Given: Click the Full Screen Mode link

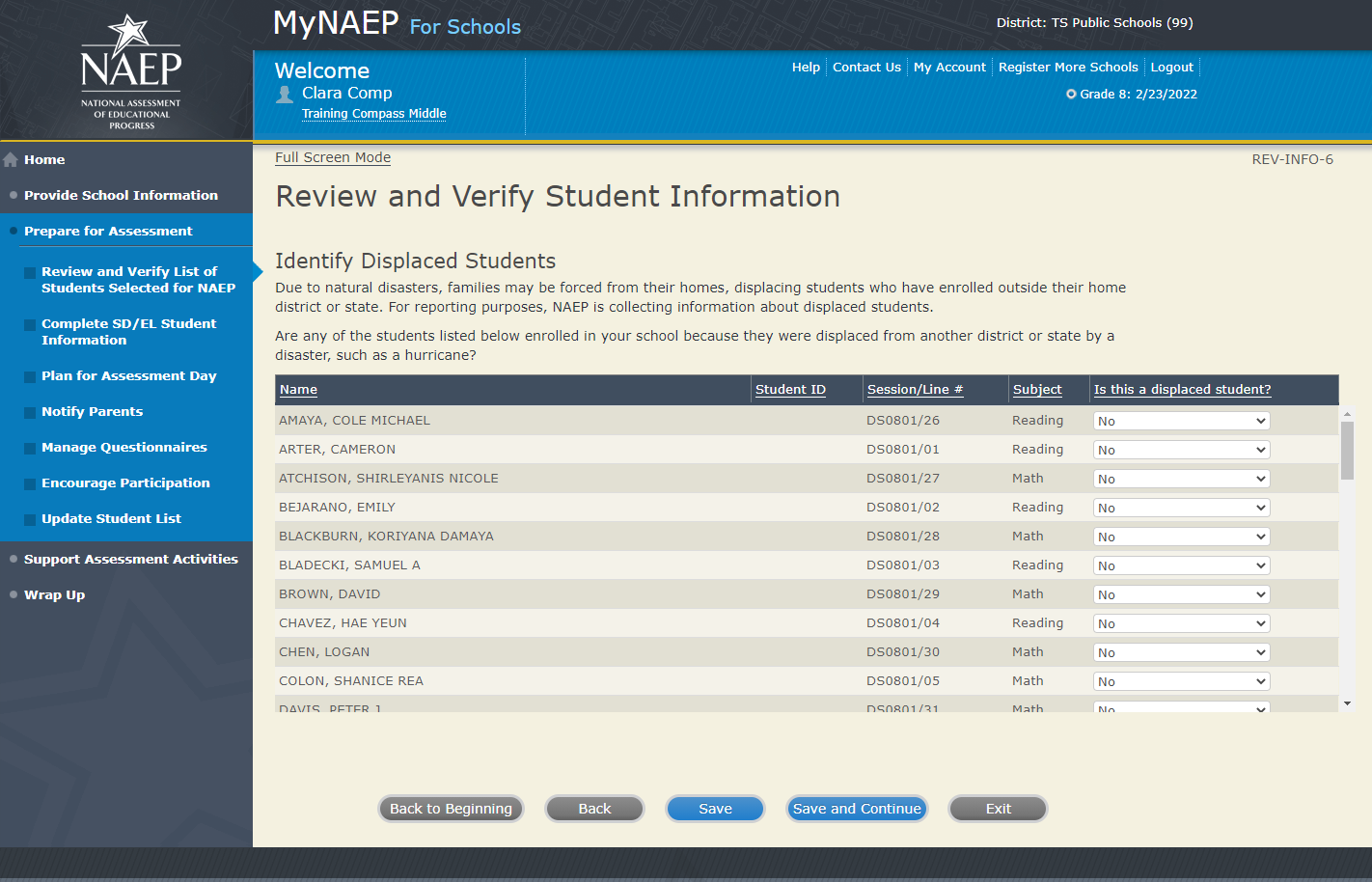Looking at the screenshot, I should [x=333, y=157].
